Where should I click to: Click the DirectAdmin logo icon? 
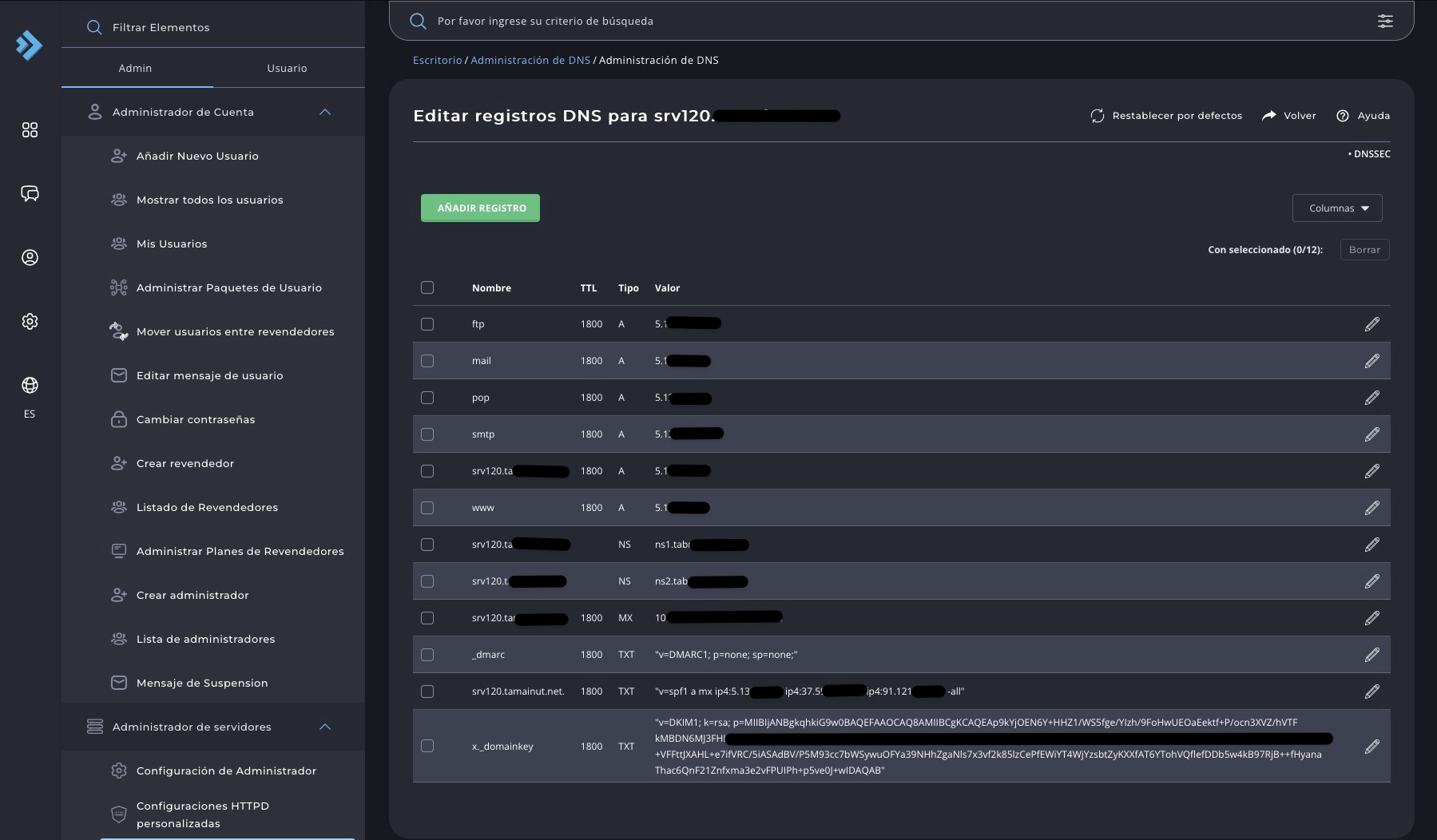coord(30,46)
